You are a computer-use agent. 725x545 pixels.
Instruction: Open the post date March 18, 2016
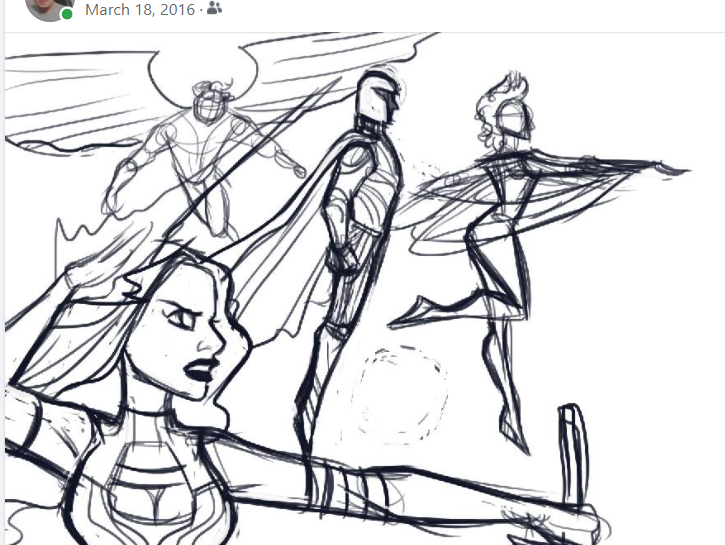coord(140,10)
